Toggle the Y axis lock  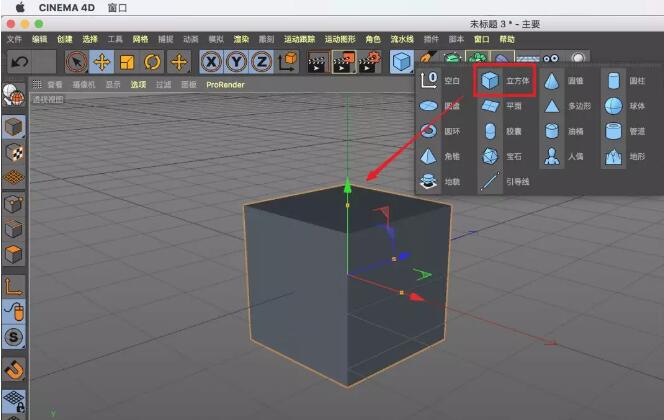[236, 62]
